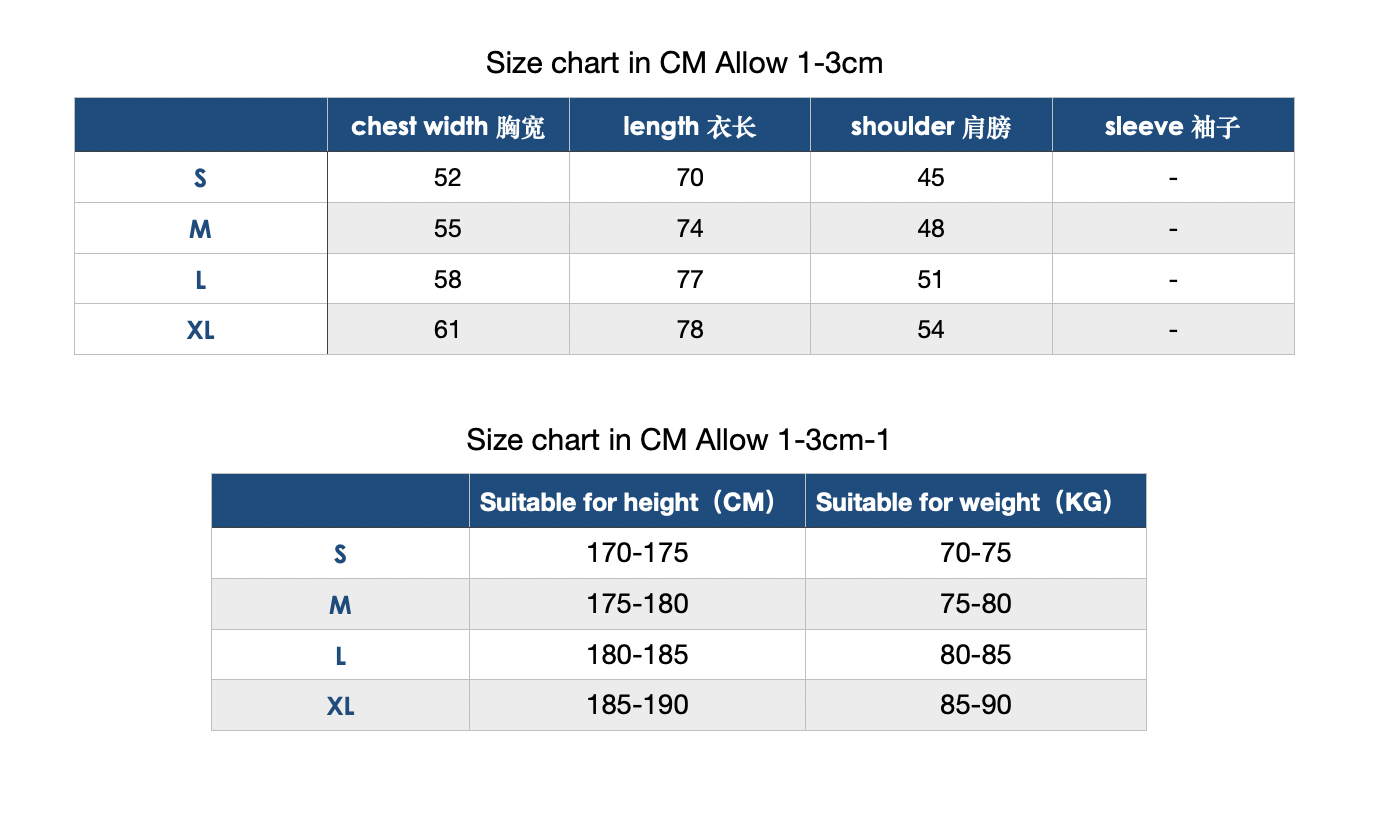Viewport: 1396px width, 828px height.
Task: Select chest width value 61 for XL
Action: click(x=448, y=329)
